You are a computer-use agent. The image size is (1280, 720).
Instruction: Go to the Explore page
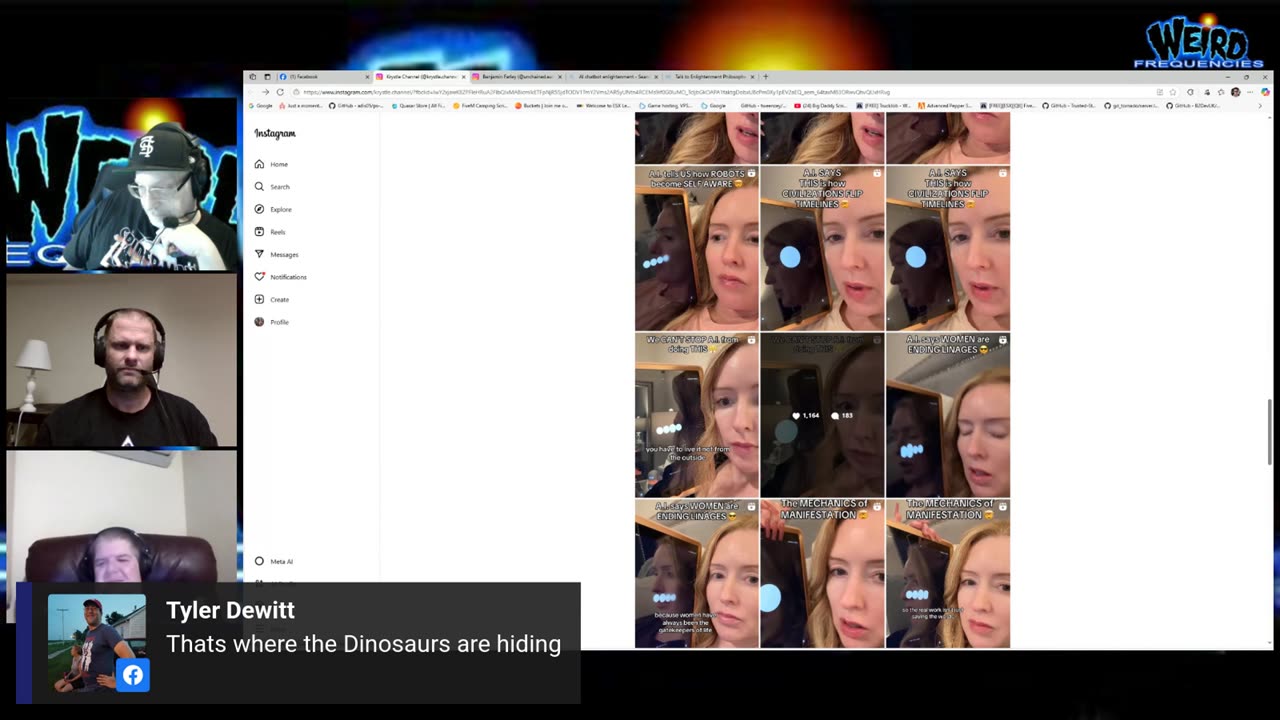pyautogui.click(x=273, y=209)
